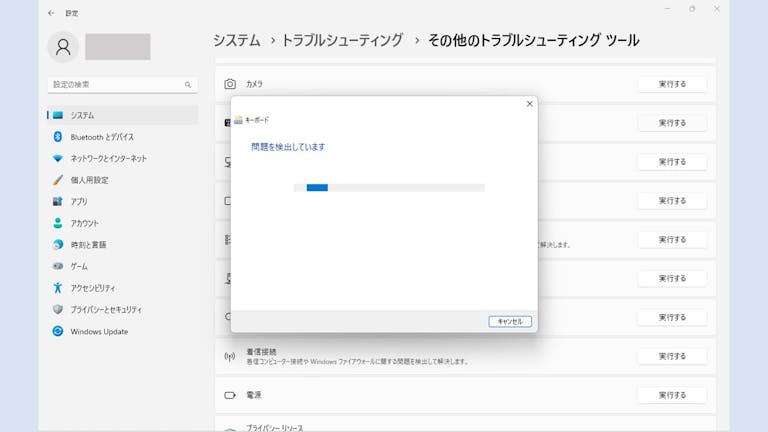This screenshot has height=432, width=768.
Task: Click the 電源 battery icon
Action: click(x=230, y=395)
